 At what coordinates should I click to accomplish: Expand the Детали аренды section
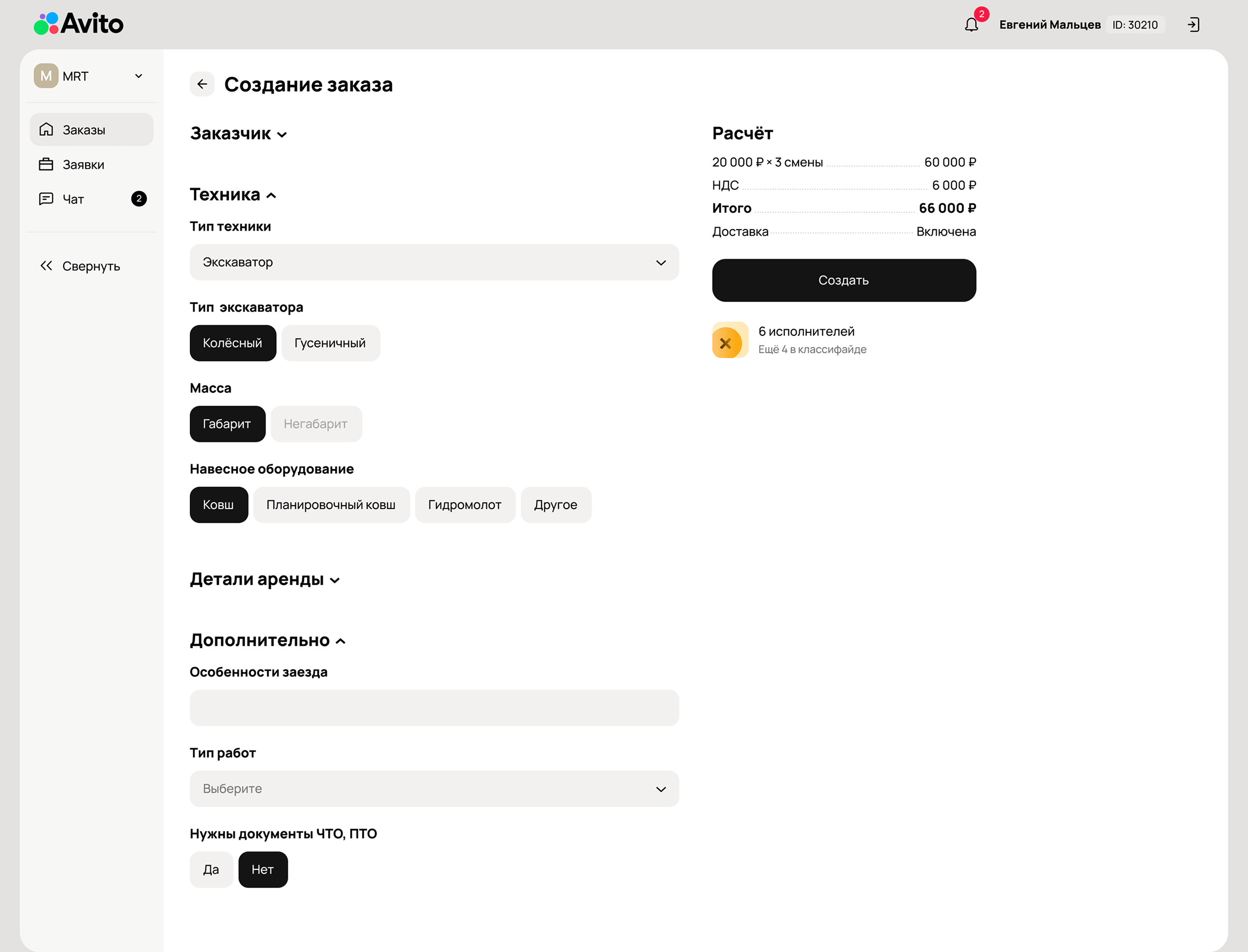point(265,579)
